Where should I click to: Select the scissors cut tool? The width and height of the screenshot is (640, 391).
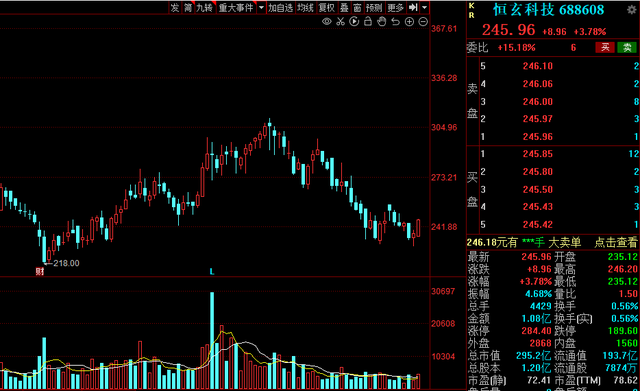click(x=340, y=22)
